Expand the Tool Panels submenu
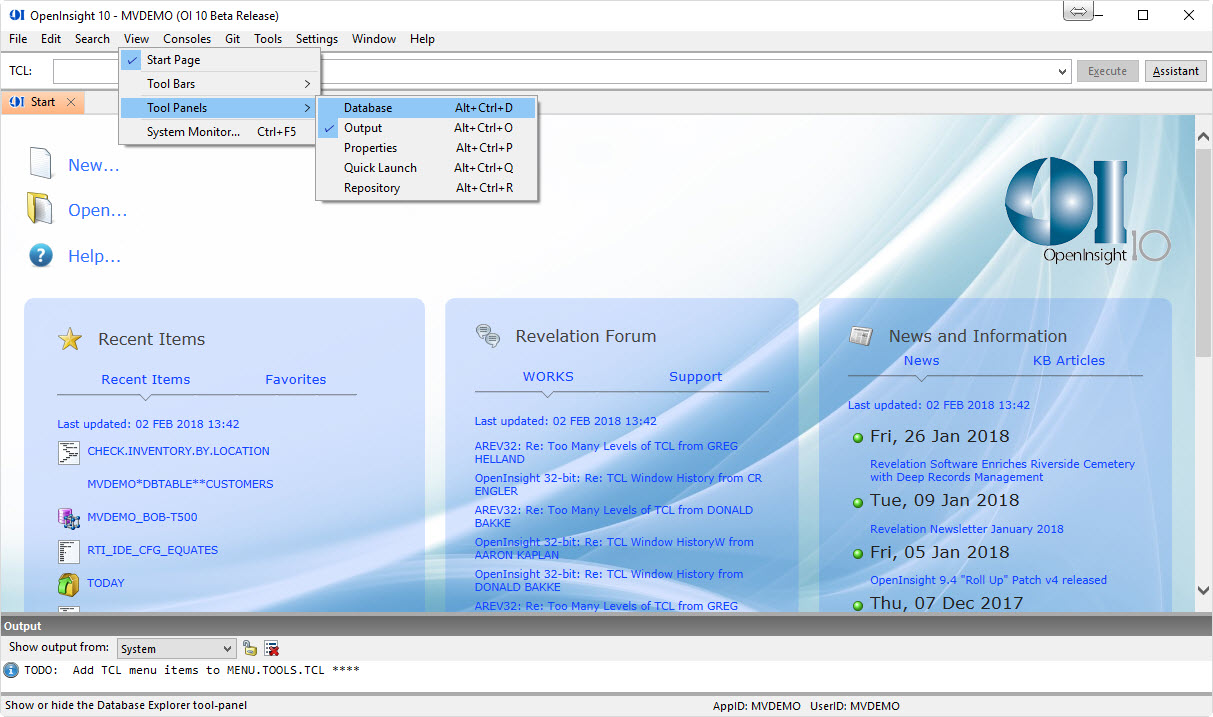1213x717 pixels. (220, 108)
